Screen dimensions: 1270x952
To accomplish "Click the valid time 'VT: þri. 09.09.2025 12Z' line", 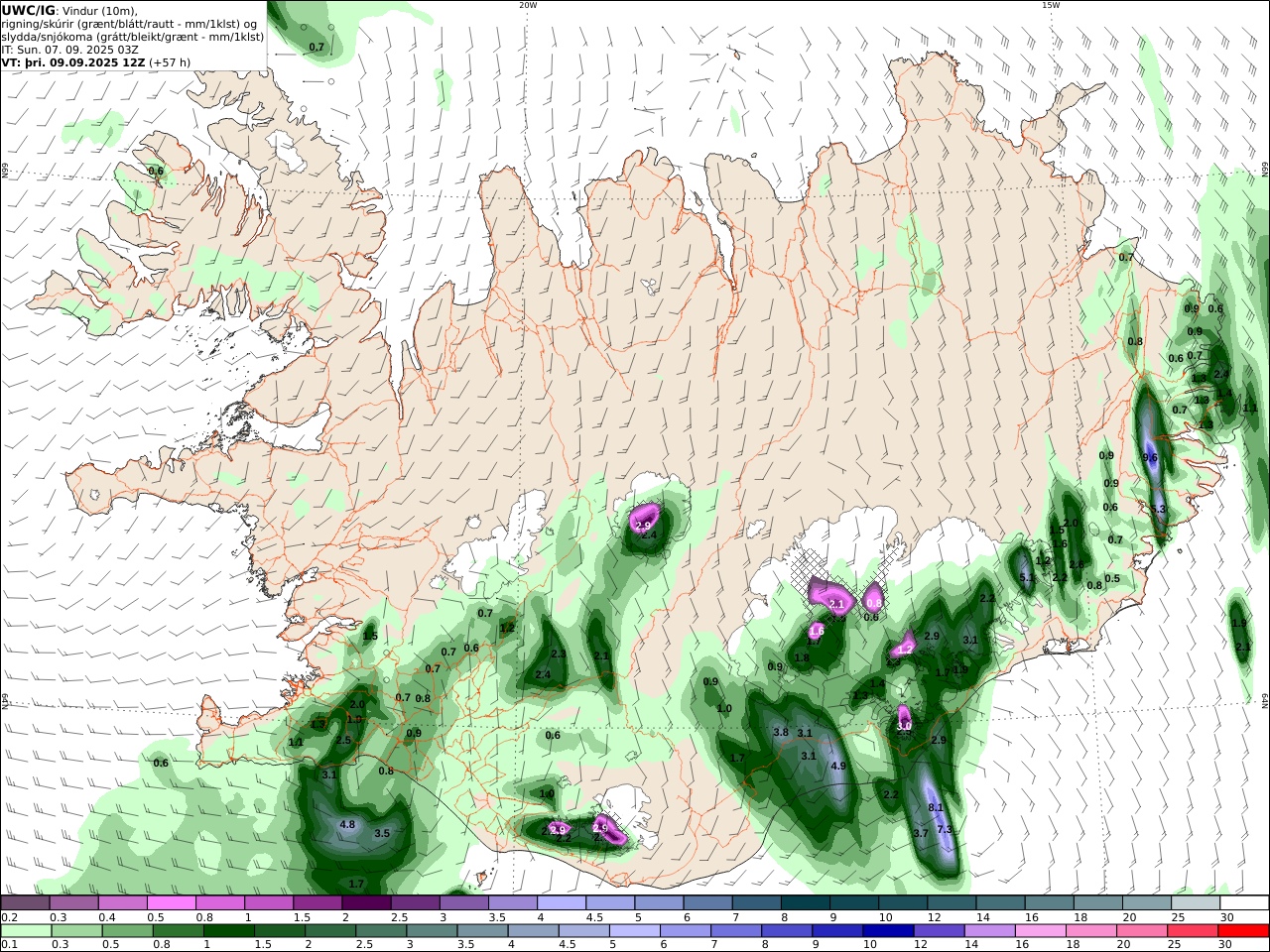I will (x=73, y=61).
